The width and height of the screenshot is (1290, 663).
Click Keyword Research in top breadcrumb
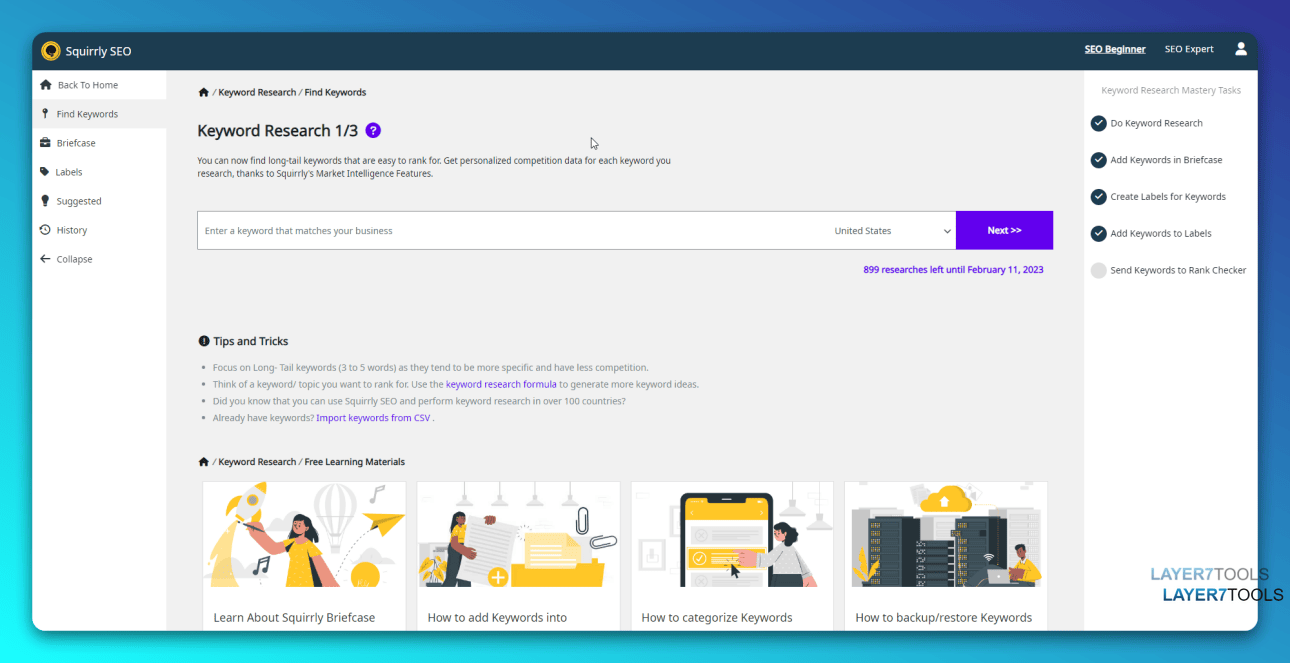coord(257,92)
